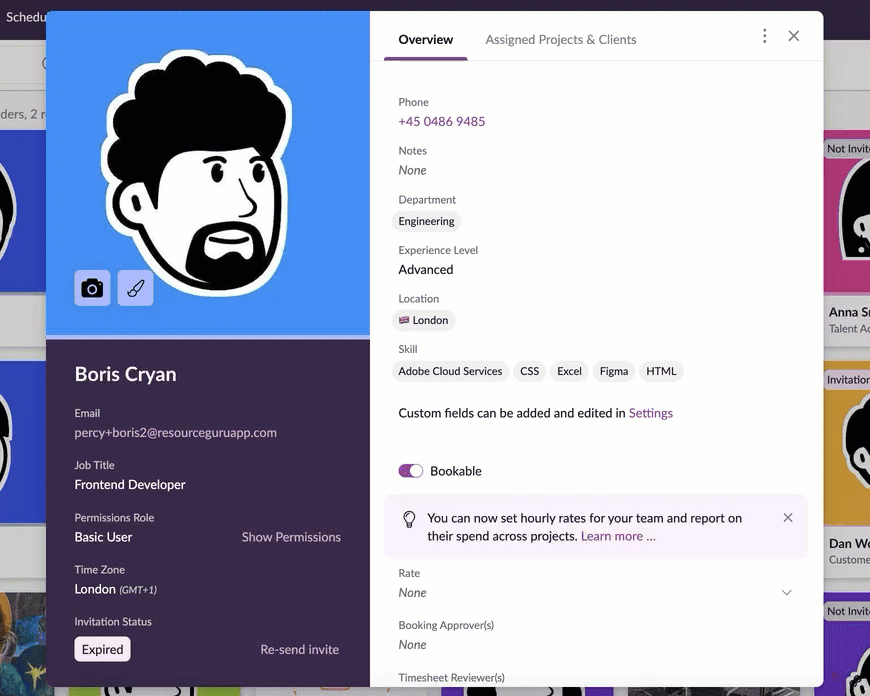Screen dimensions: 870x696
Task: Open the Settings link for custom fields
Action: pos(650,413)
